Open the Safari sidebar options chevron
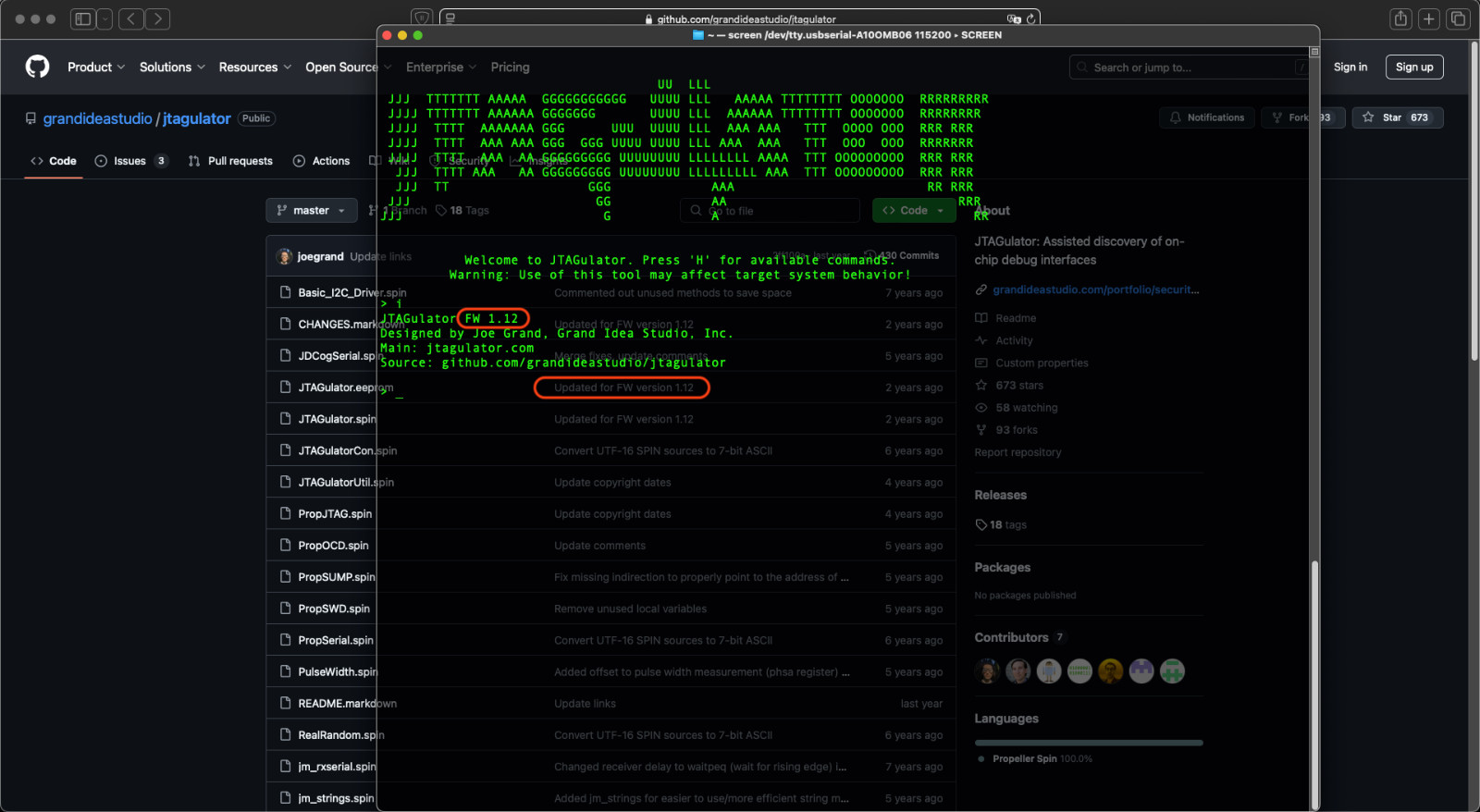This screenshot has height=812, width=1480. (105, 18)
